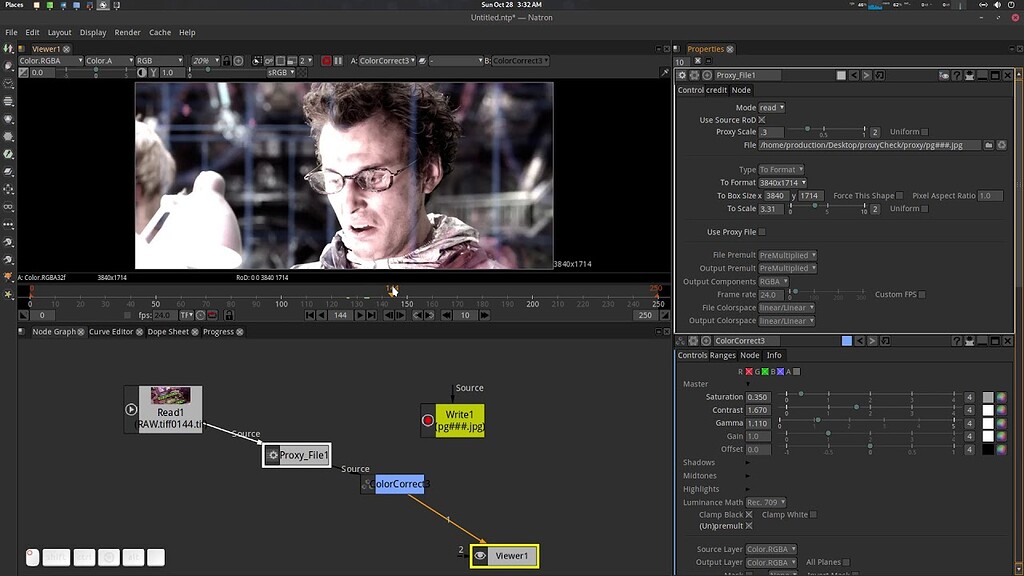
Task: Click the pause rendering icon in viewer toolbar
Action: click(337, 61)
